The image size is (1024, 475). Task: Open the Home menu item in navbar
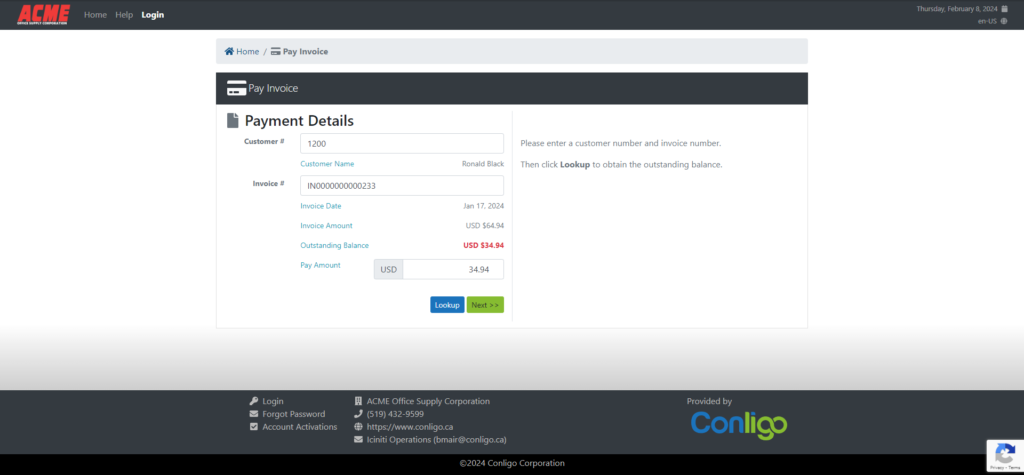tap(95, 14)
